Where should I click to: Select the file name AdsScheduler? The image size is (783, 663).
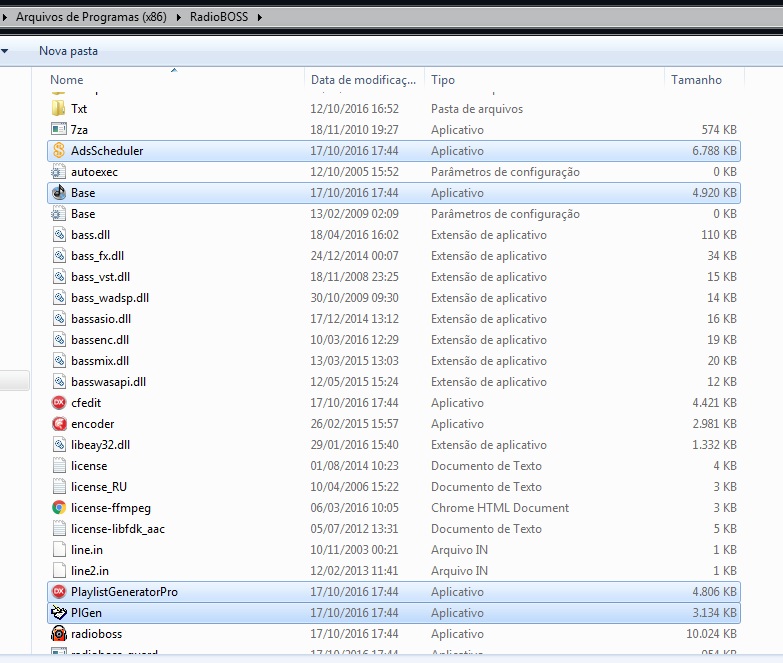tap(107, 151)
